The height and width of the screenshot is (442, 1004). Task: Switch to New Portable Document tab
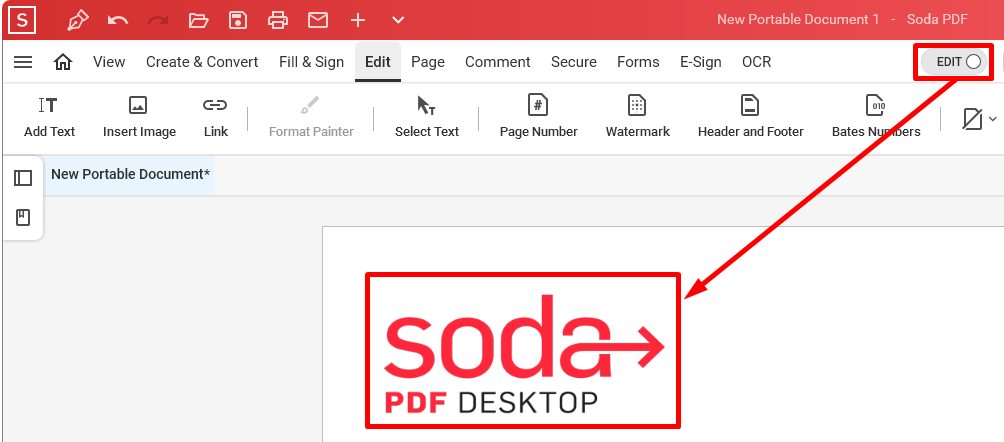tap(131, 174)
